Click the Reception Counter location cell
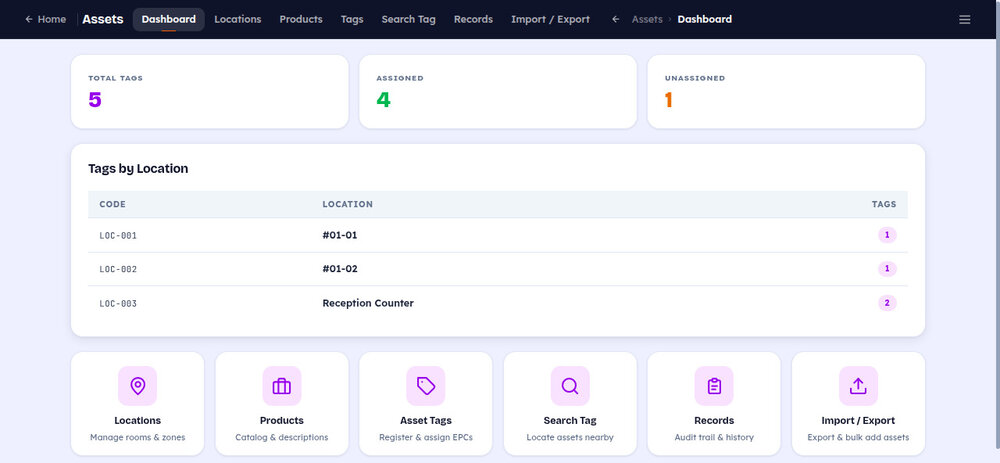Viewport: 1000px width, 463px height. point(368,304)
